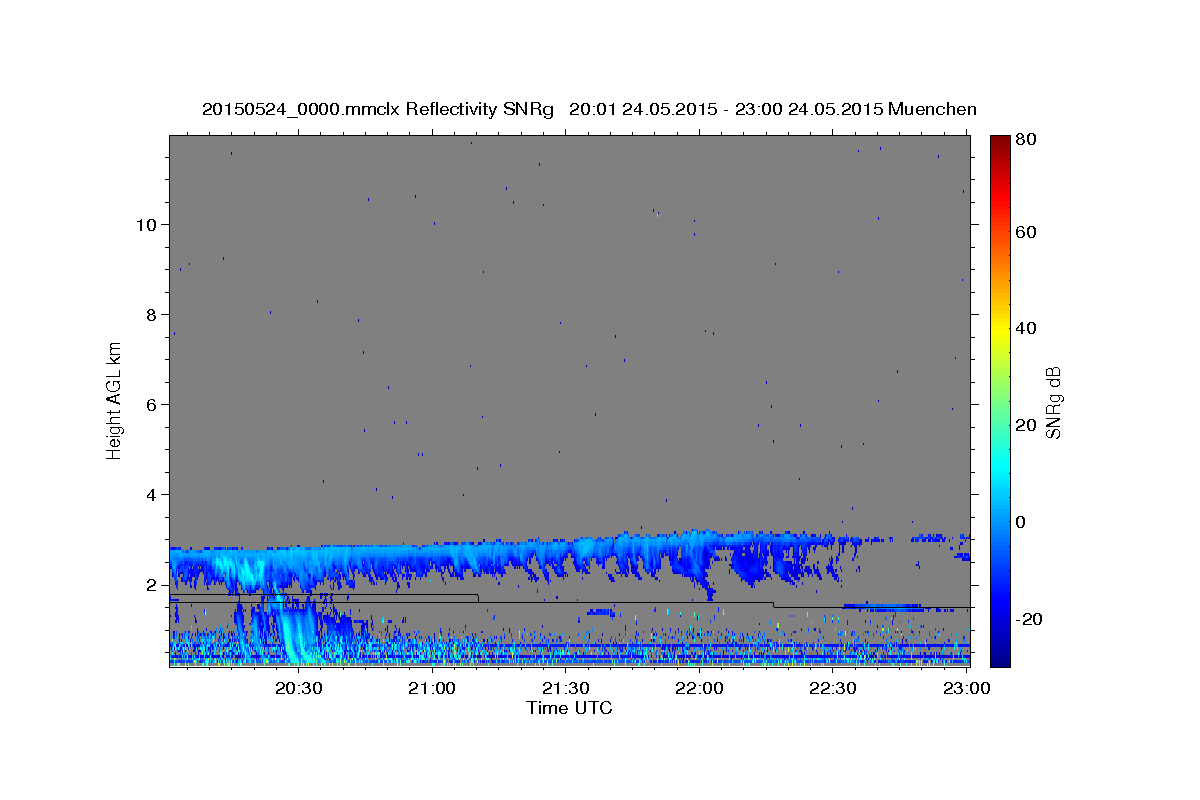Click the 21:00 time tick label
The image size is (1200, 800).
[433, 688]
